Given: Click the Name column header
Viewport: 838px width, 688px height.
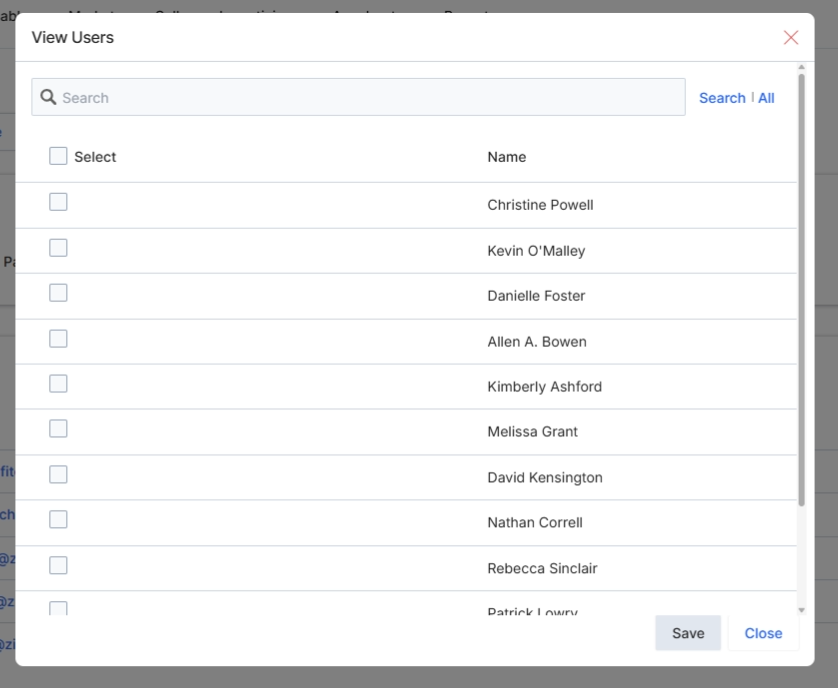Looking at the screenshot, I should point(507,157).
